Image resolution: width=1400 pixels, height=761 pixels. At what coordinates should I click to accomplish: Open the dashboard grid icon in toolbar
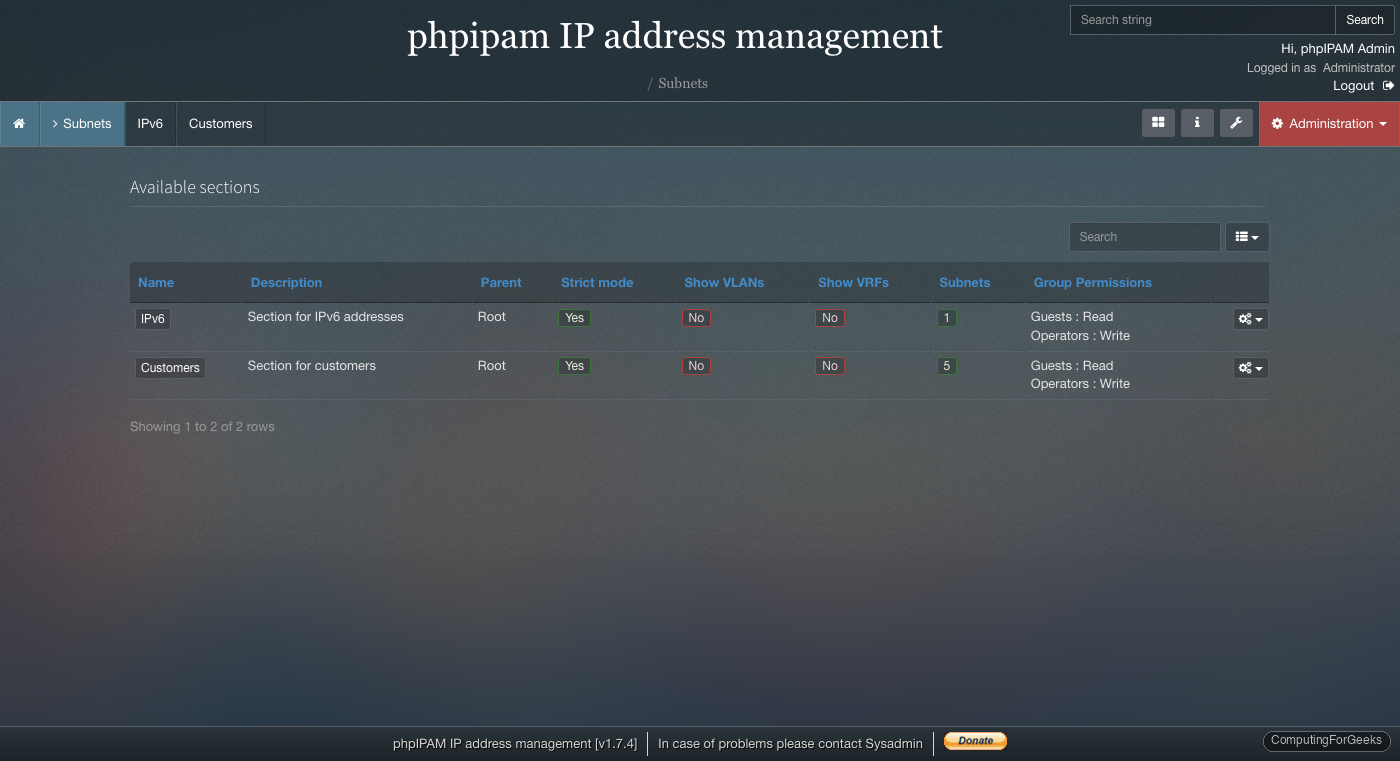[1158, 123]
